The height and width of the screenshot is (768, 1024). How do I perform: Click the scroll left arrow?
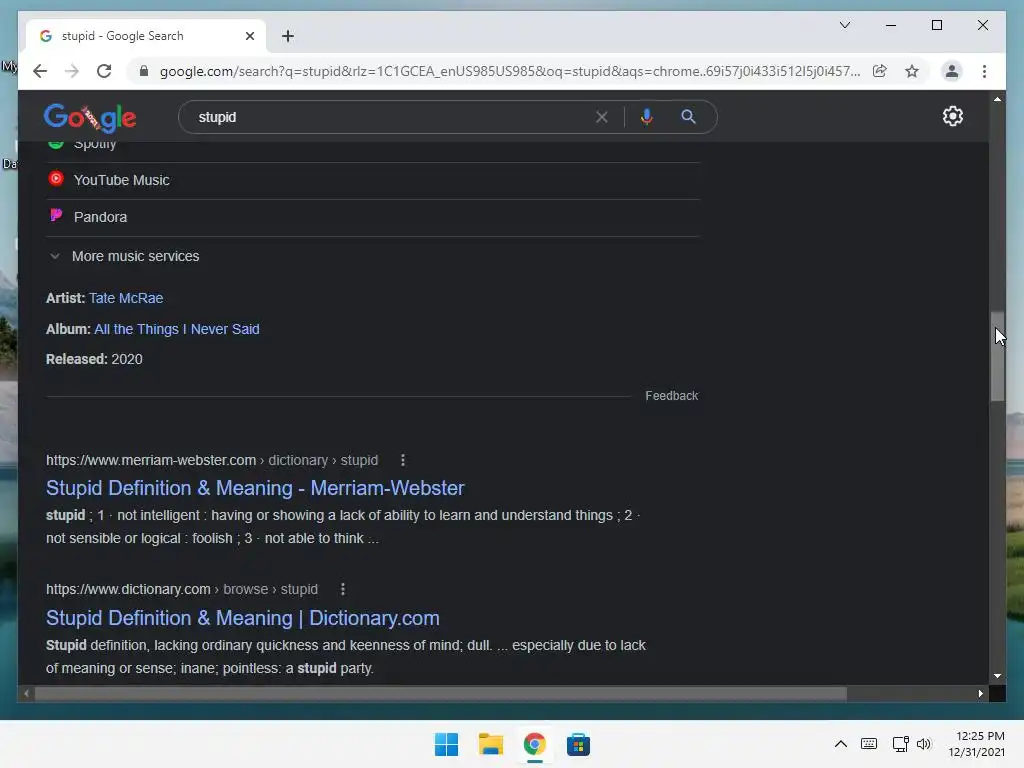pos(26,694)
